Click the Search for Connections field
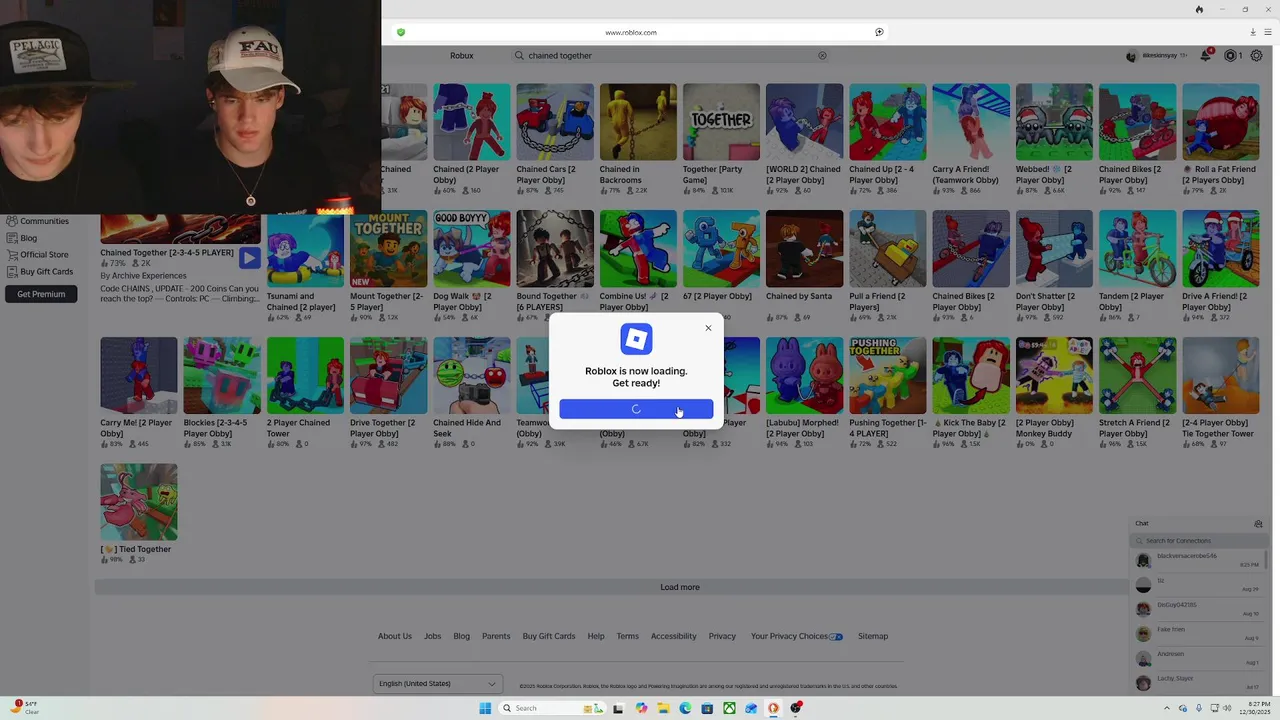The image size is (1280, 720). (x=1198, y=540)
